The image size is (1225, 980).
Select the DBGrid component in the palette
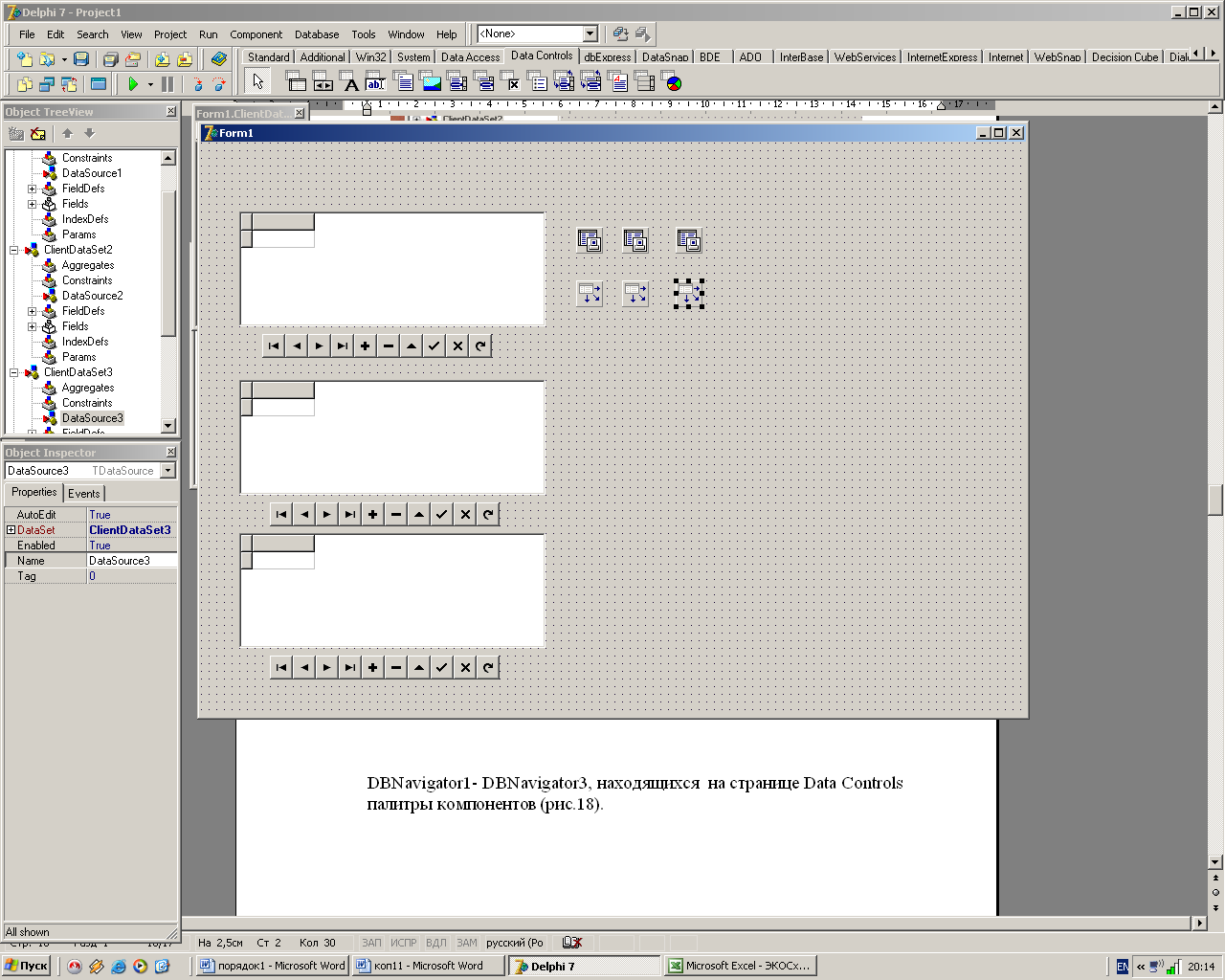pyautogui.click(x=297, y=83)
